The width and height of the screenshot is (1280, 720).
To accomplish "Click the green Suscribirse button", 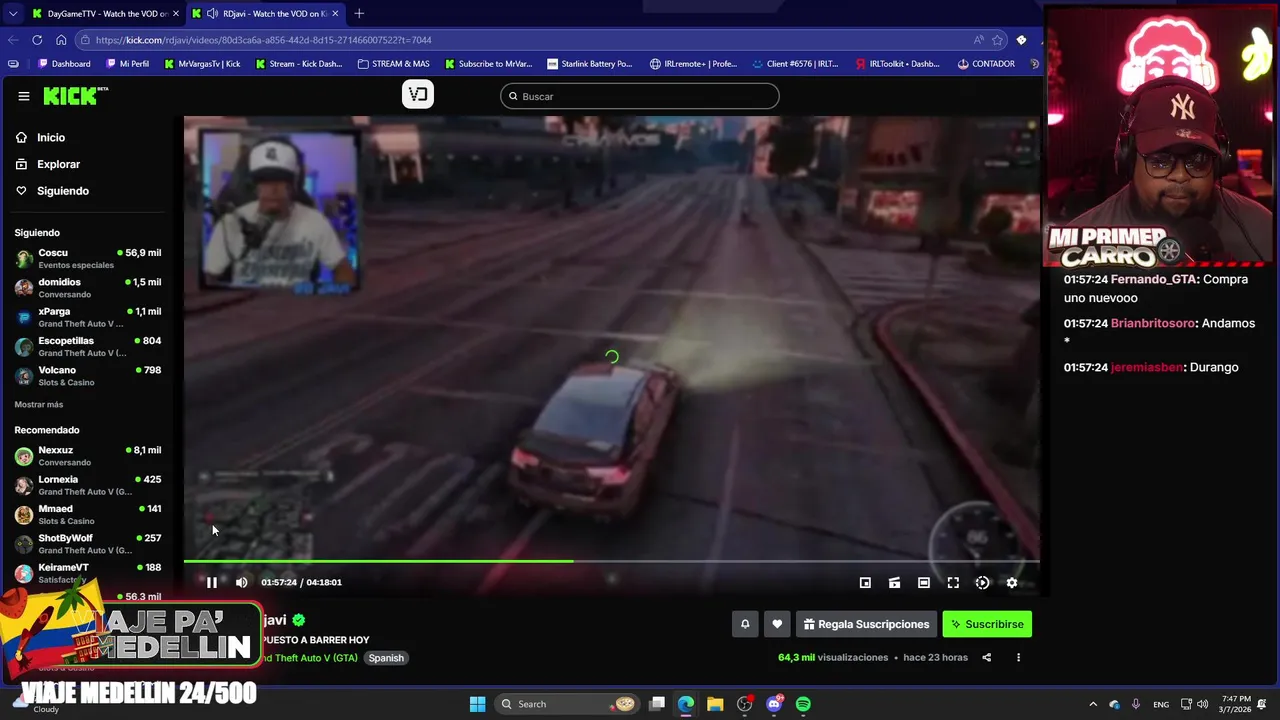I will pos(987,624).
